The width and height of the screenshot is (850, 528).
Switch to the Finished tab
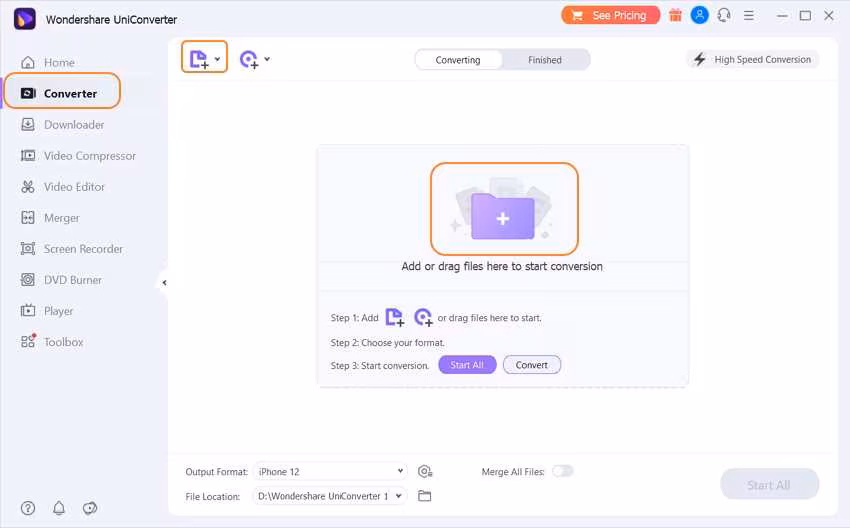pyautogui.click(x=545, y=60)
